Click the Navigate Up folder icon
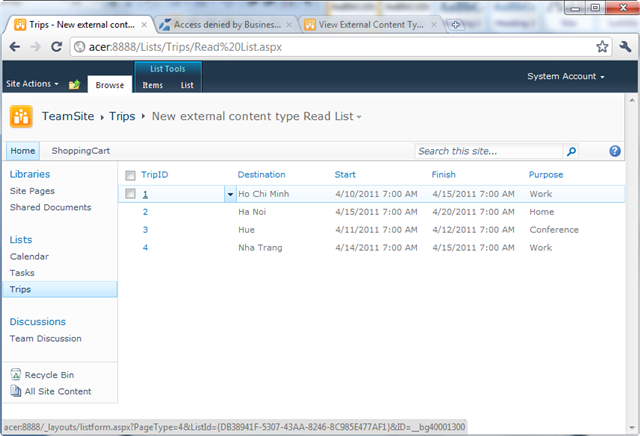The height and width of the screenshot is (436, 640). 74,85
